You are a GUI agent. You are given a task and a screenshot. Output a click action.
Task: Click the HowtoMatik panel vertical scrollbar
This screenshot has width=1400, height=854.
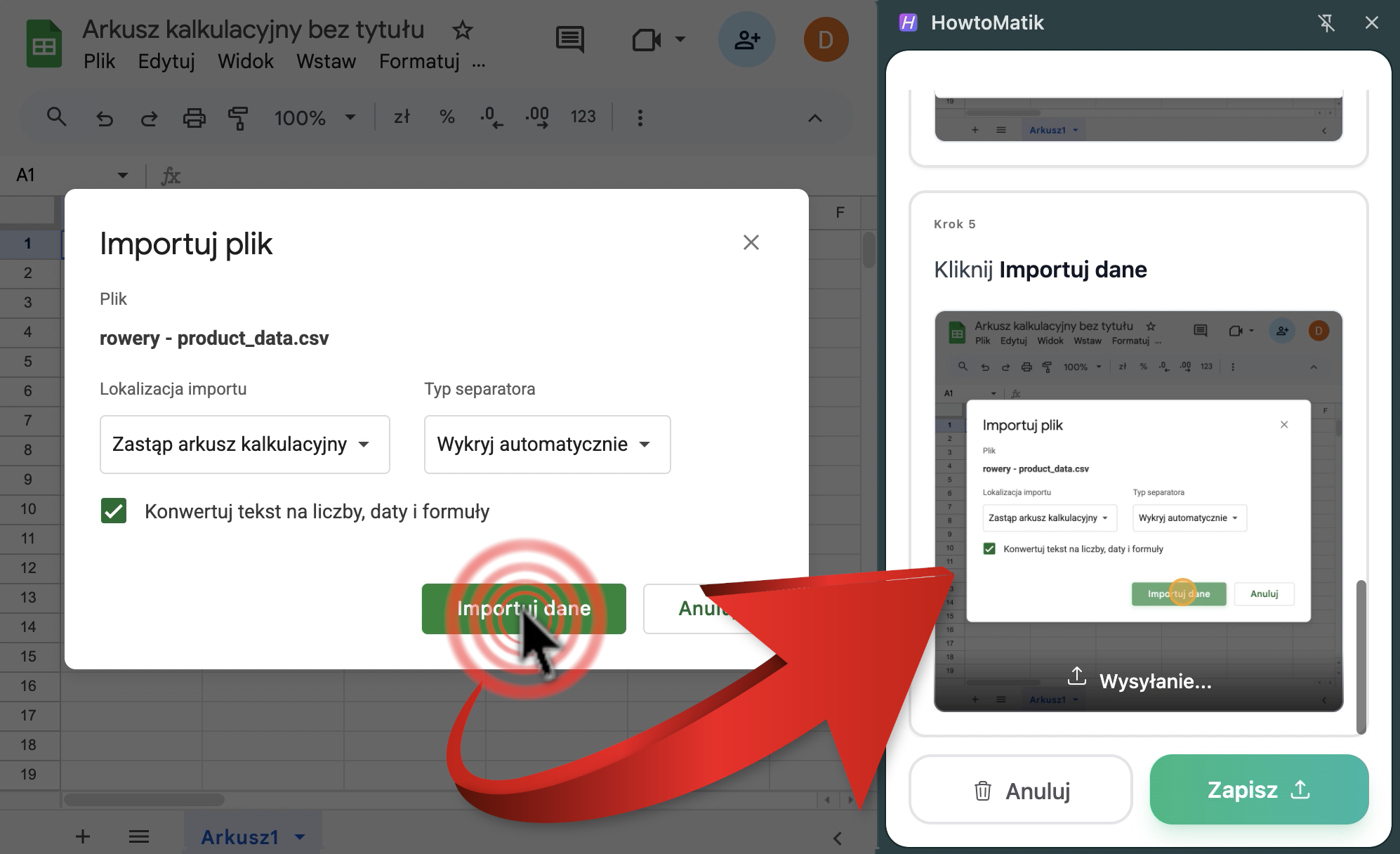tap(1361, 656)
